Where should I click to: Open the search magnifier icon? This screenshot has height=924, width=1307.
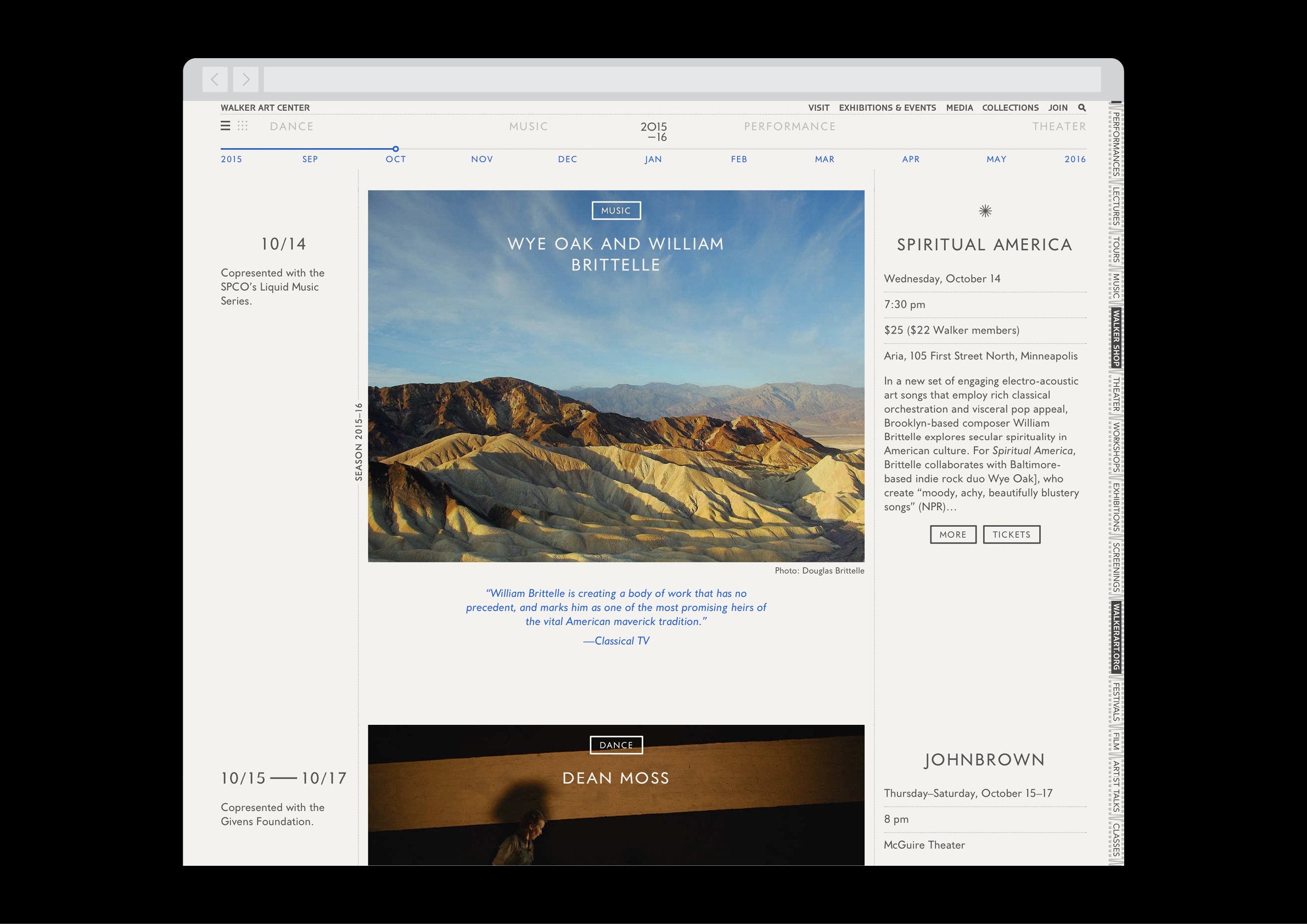click(1081, 108)
